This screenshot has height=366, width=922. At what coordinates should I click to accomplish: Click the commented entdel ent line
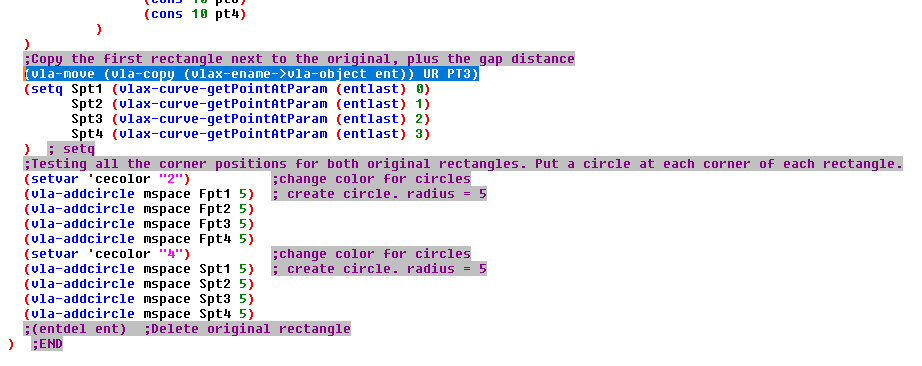[x=187, y=329]
